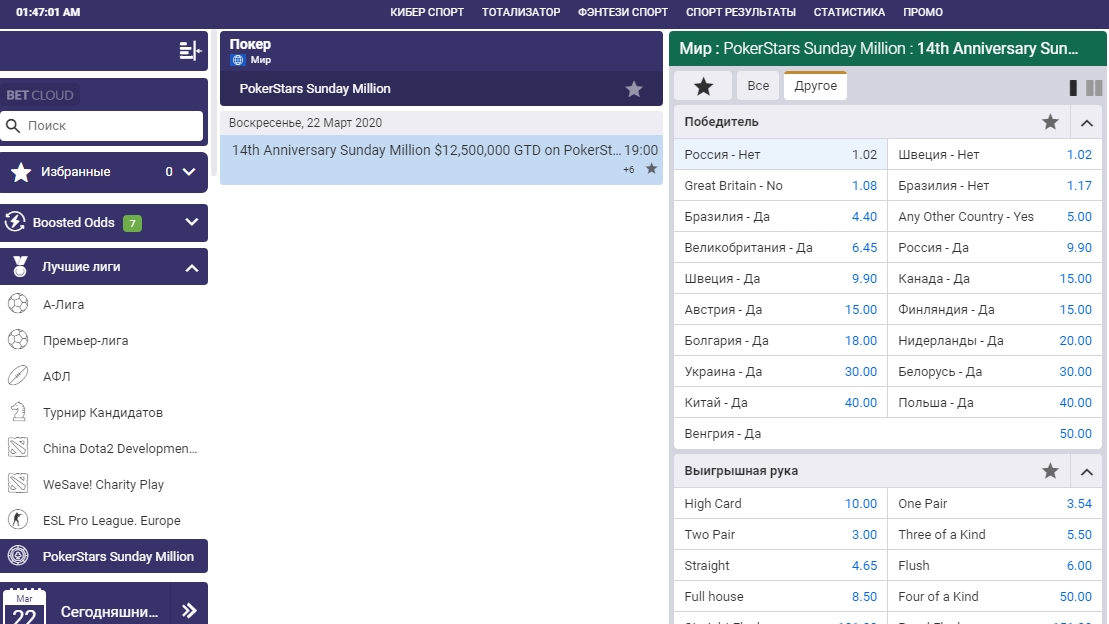1109x624 pixels.
Task: Open СПОРТ РЕЗУЛЬТАТЫ menu
Action: tap(741, 12)
